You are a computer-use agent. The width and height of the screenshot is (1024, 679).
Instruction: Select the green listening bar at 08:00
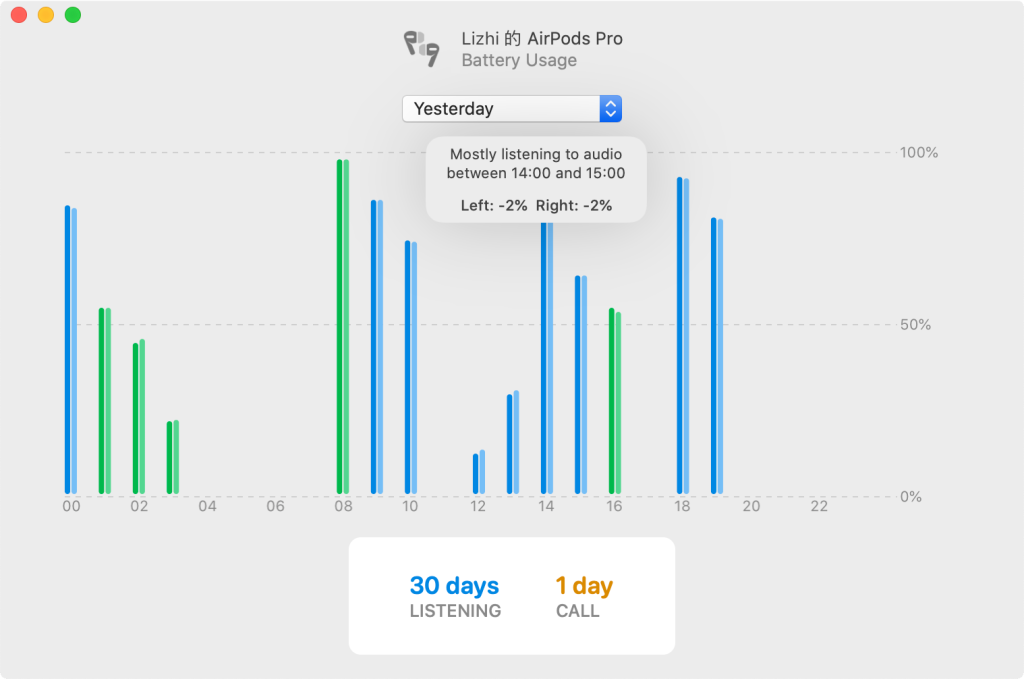pos(343,320)
